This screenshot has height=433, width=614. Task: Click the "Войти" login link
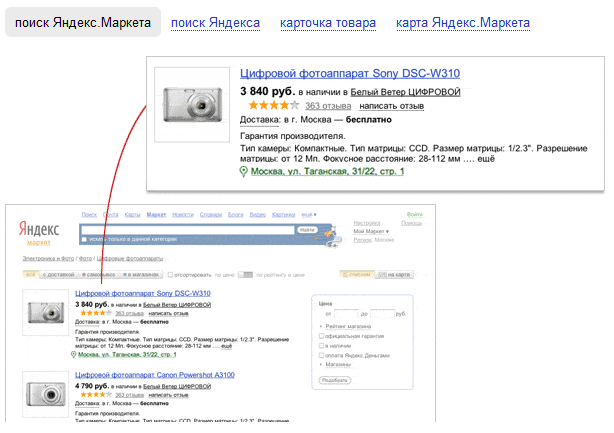coord(415,215)
